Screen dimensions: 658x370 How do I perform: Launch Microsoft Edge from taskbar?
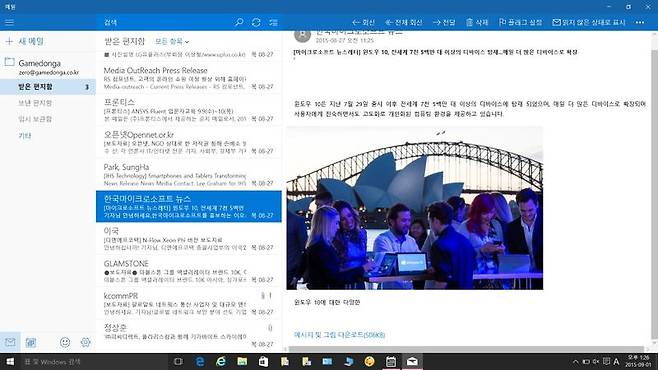pos(200,362)
